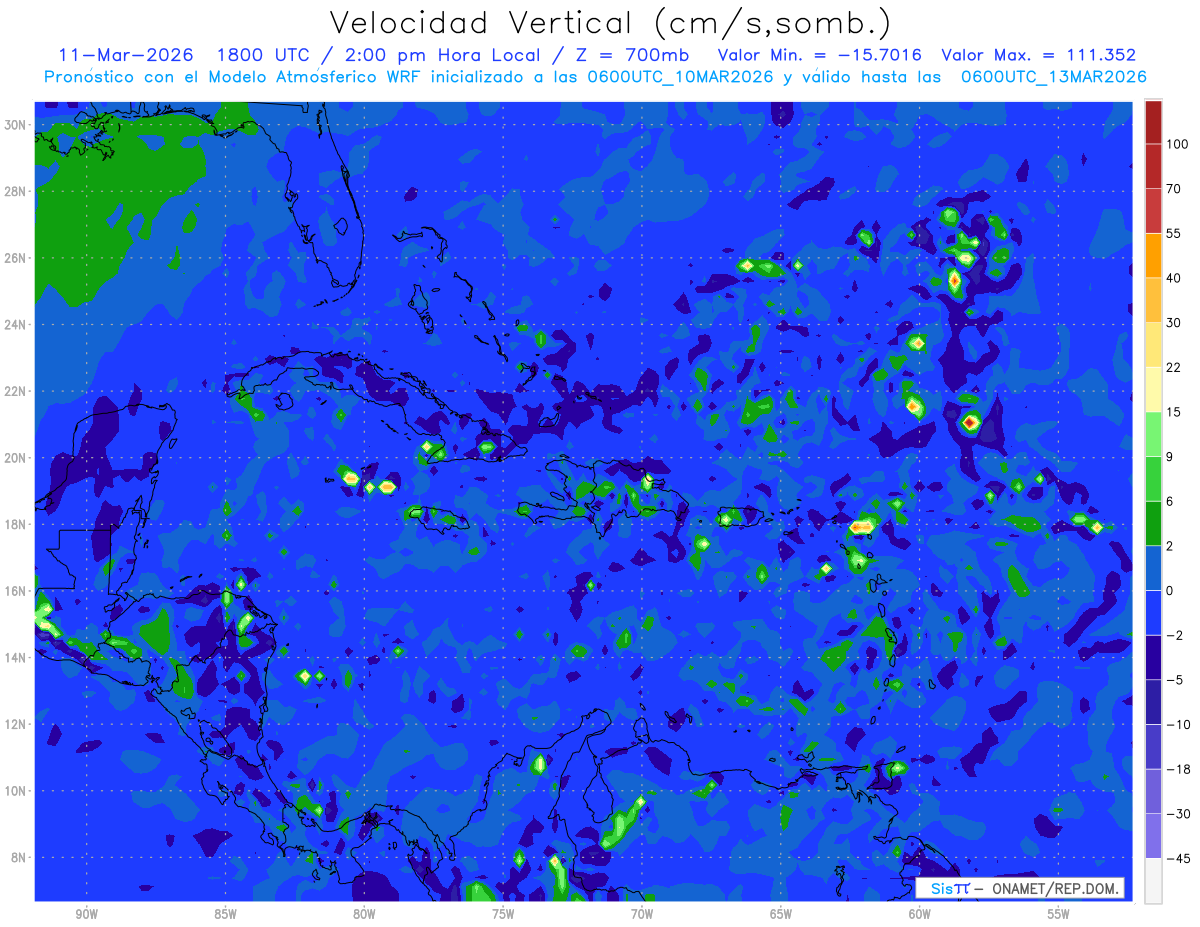Pick the orange swatch between 55 and 40

[x=1153, y=255]
